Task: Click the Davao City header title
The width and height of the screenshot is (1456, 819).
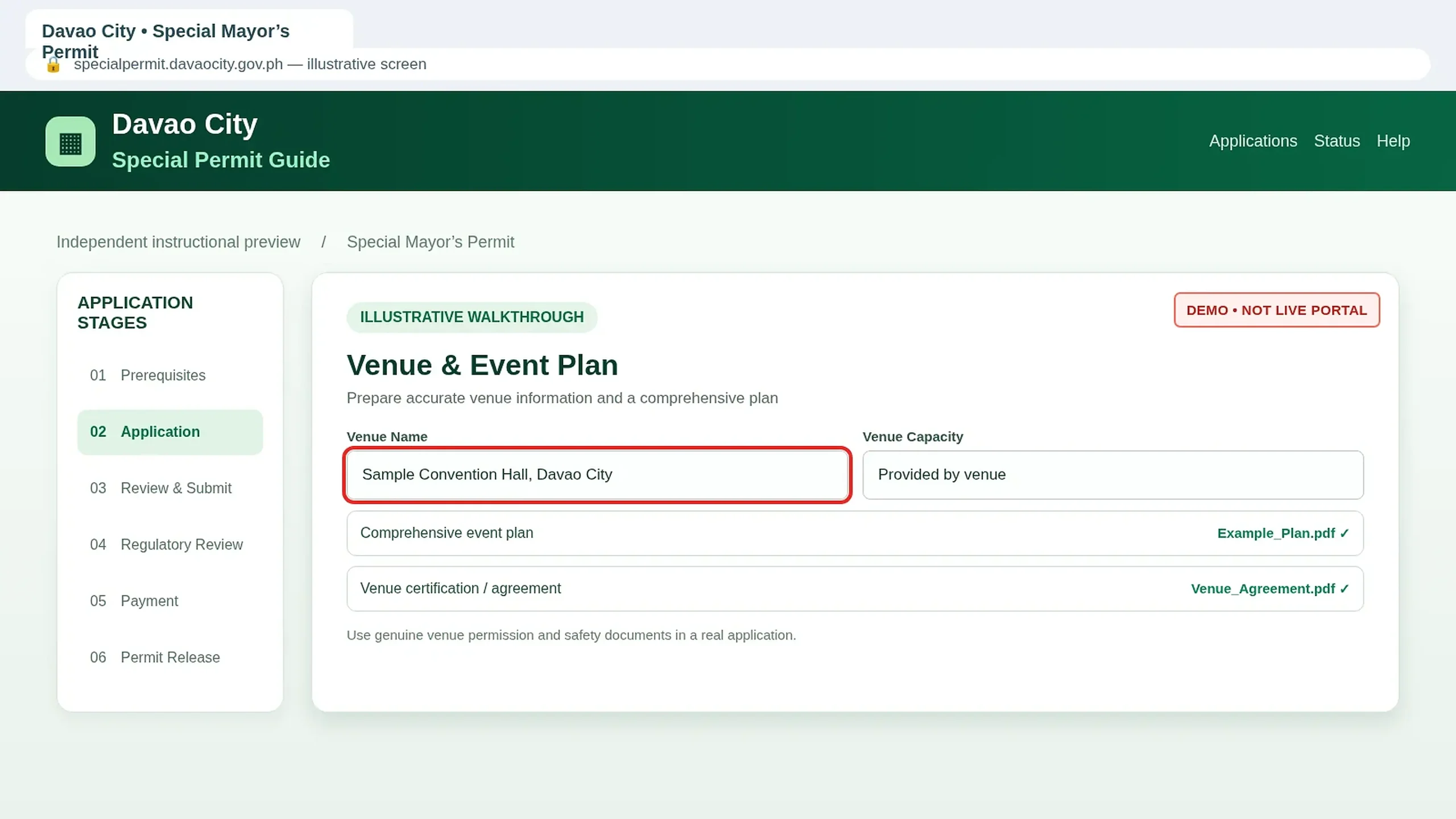Action: [185, 124]
